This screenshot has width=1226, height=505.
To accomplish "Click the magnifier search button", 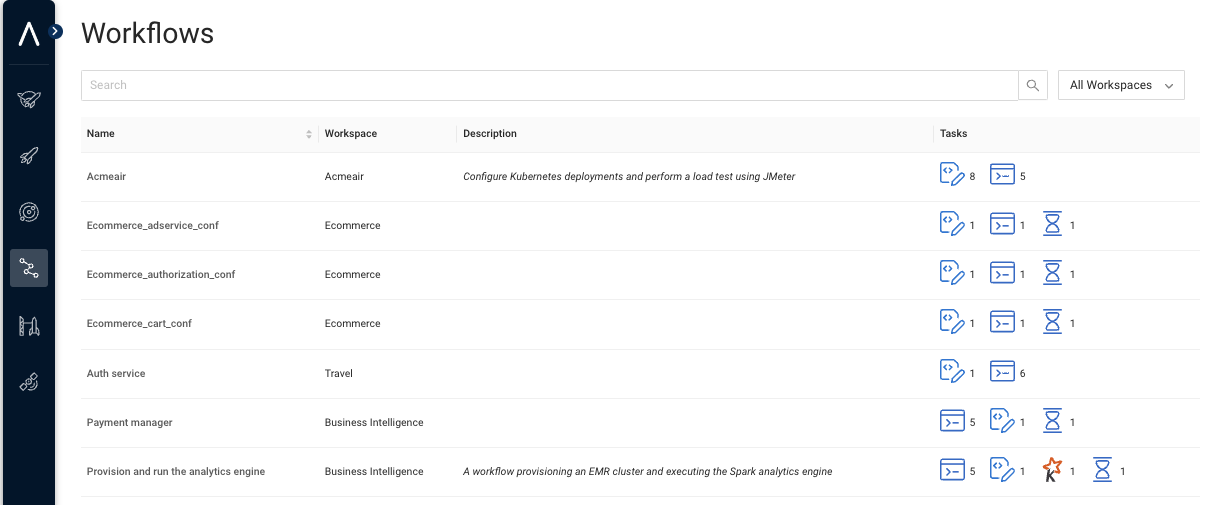I will [x=1033, y=85].
